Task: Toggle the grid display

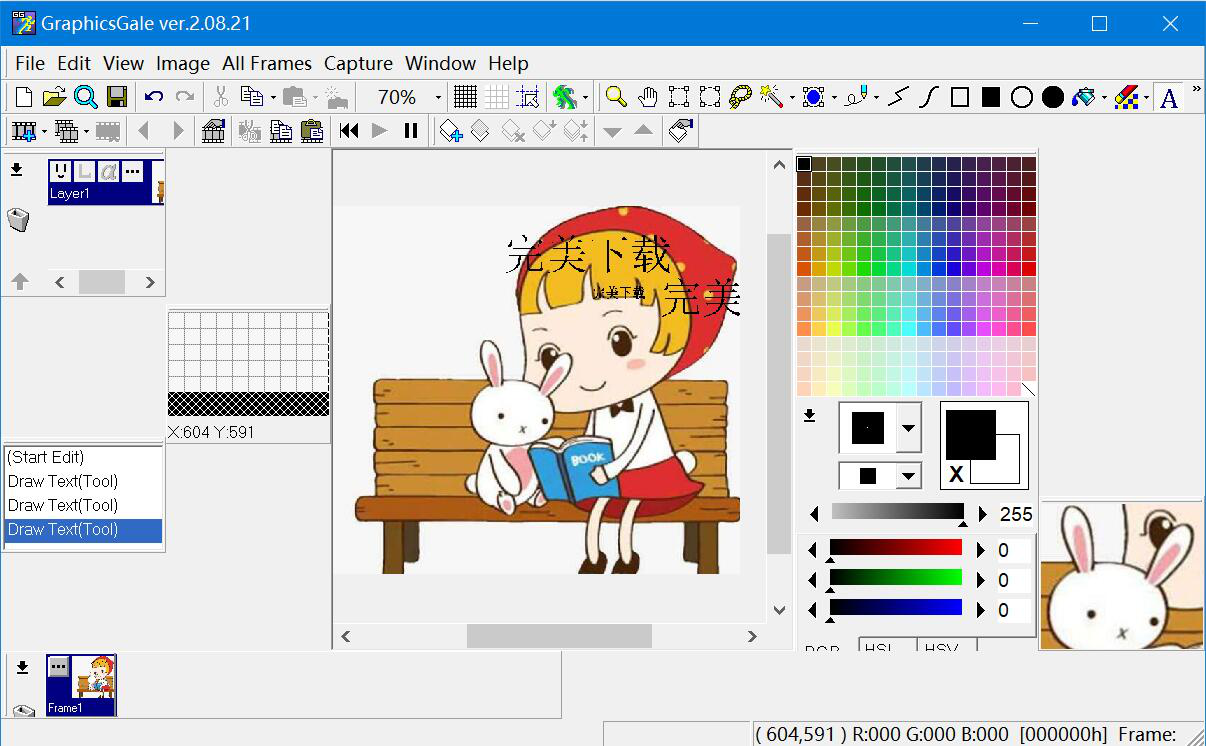Action: pyautogui.click(x=465, y=97)
